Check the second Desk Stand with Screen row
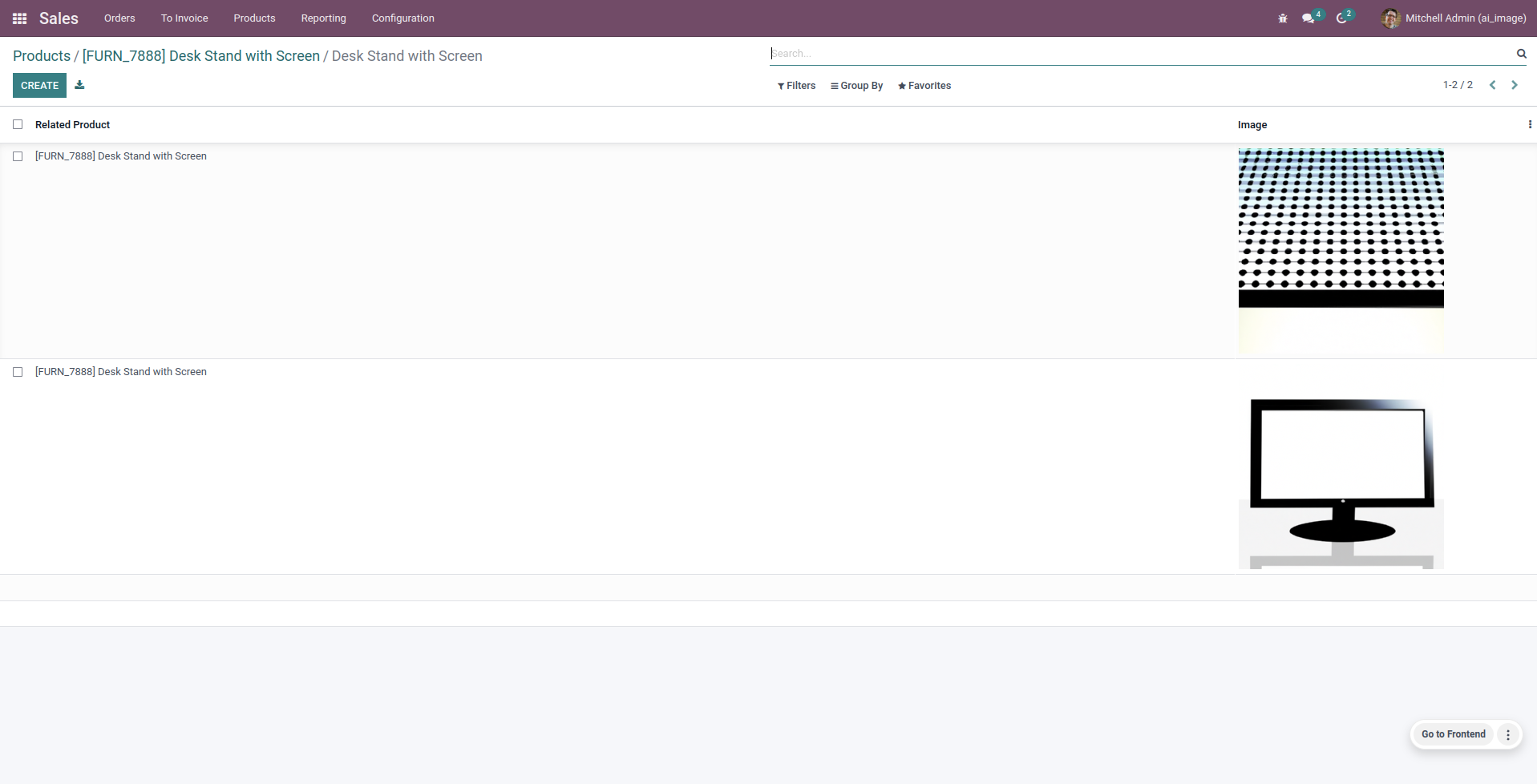The height and width of the screenshot is (784, 1537). coord(18,372)
